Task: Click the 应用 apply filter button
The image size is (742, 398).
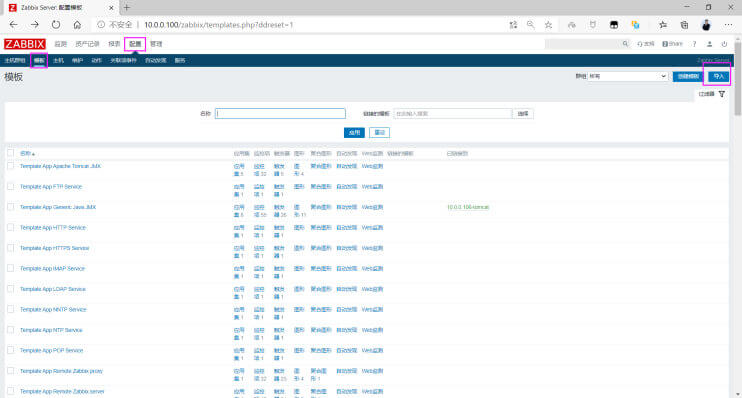Action: 354,133
